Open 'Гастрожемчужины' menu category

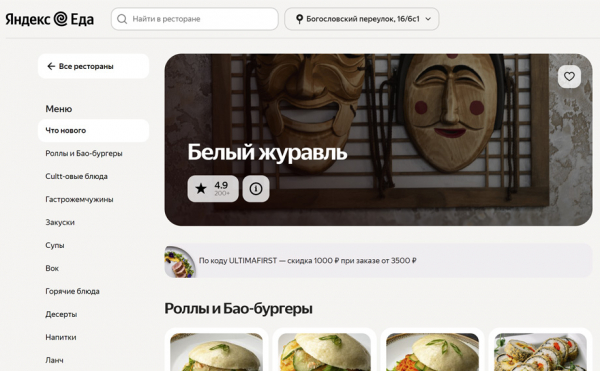(79, 199)
